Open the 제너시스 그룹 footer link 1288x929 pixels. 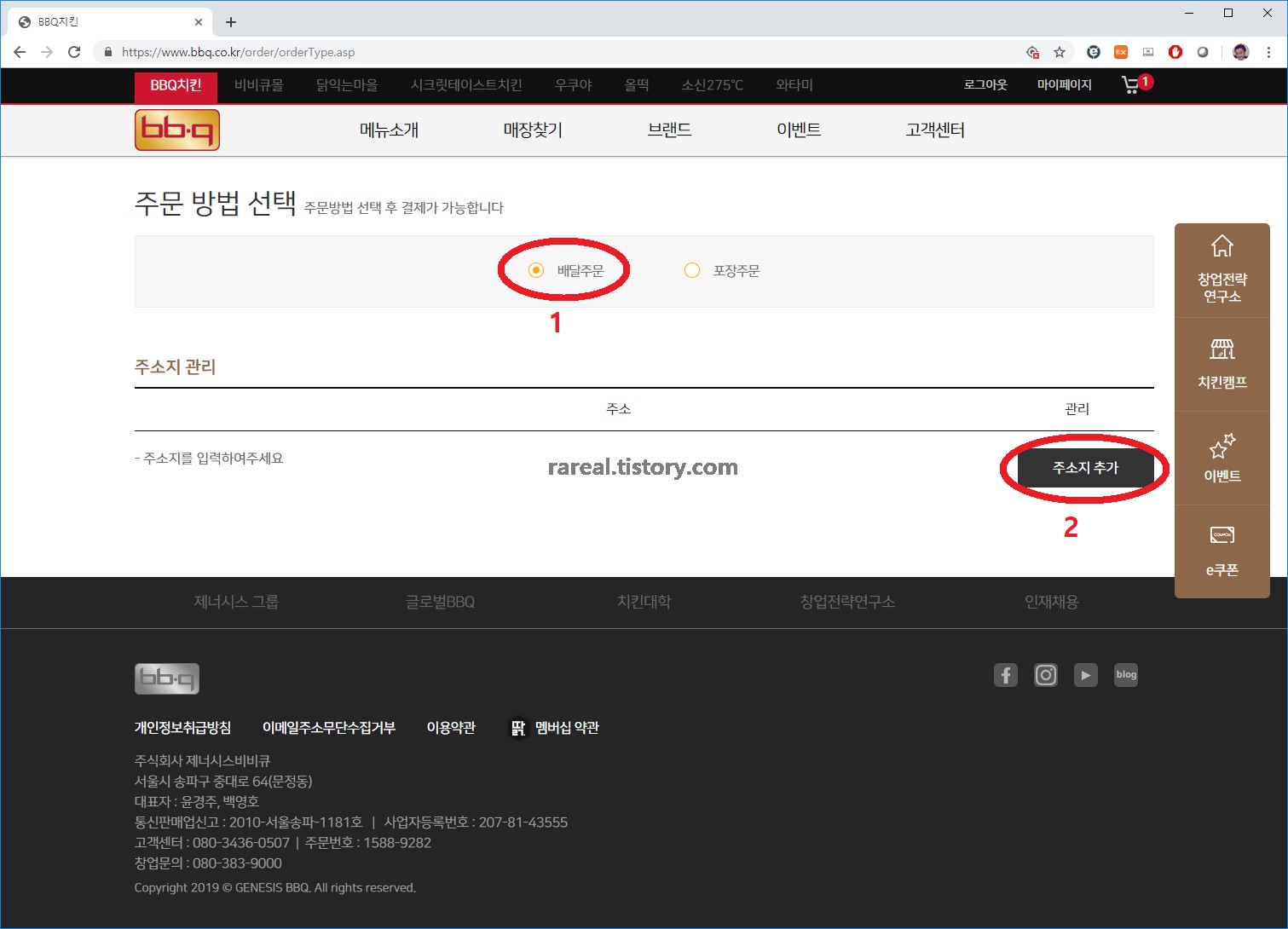[236, 602]
